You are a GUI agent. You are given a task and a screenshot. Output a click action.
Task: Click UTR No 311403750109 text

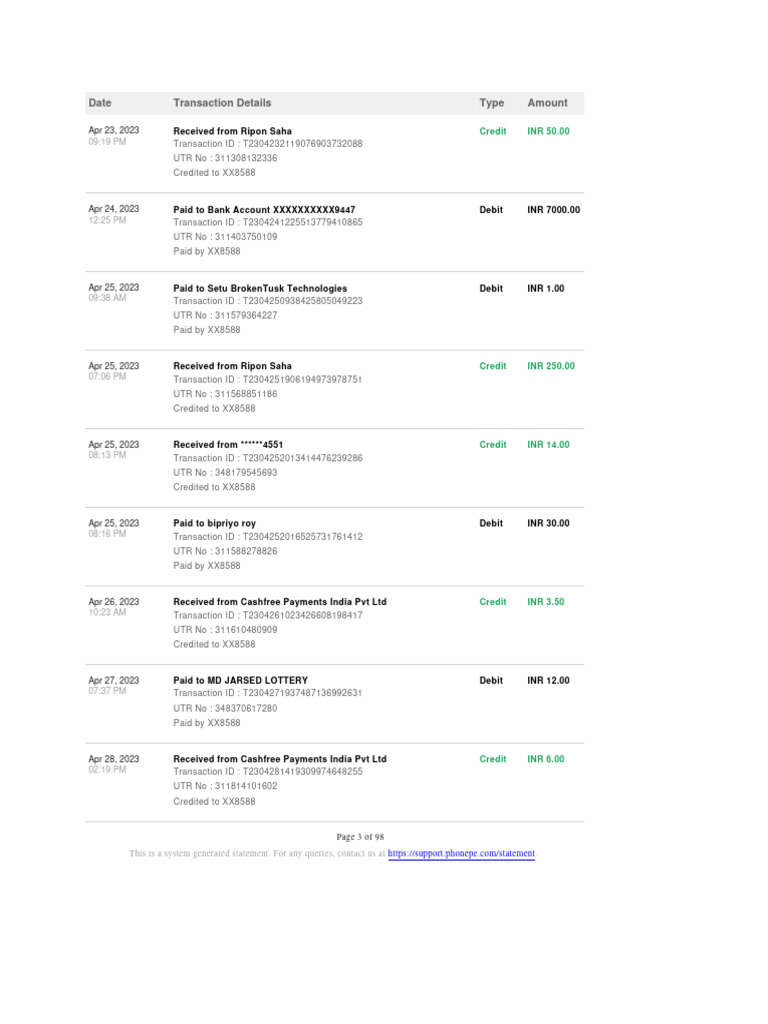coord(225,237)
